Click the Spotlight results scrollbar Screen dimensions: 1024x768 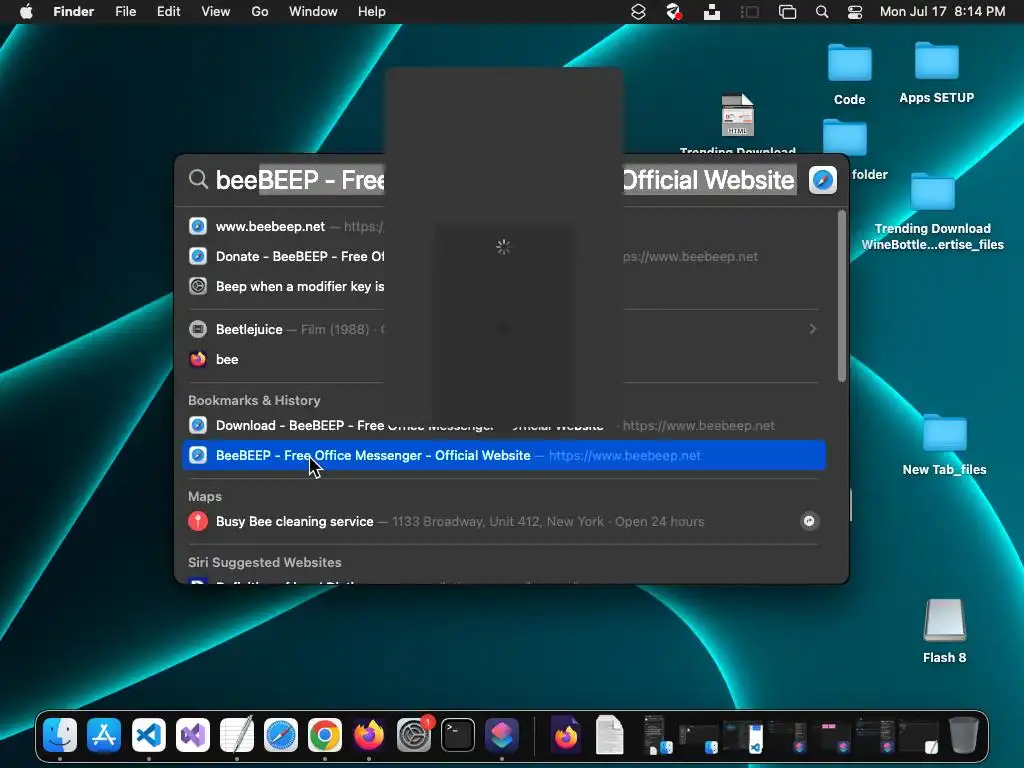pyautogui.click(x=842, y=296)
